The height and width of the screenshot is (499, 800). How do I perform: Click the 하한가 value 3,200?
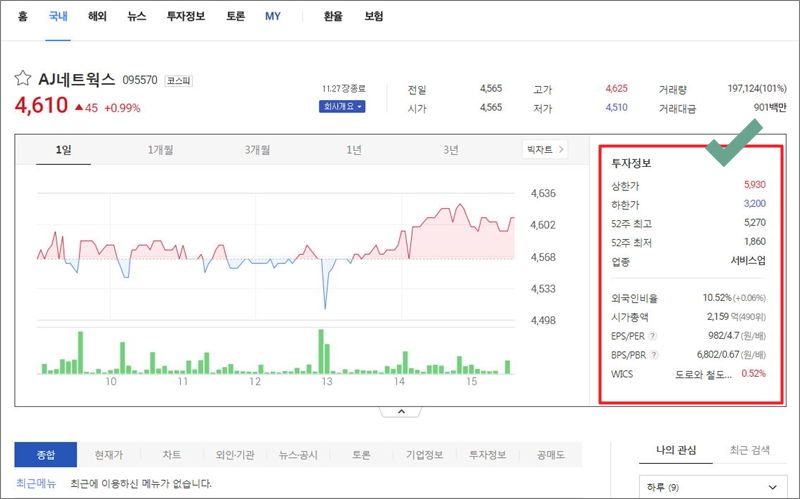pos(755,204)
